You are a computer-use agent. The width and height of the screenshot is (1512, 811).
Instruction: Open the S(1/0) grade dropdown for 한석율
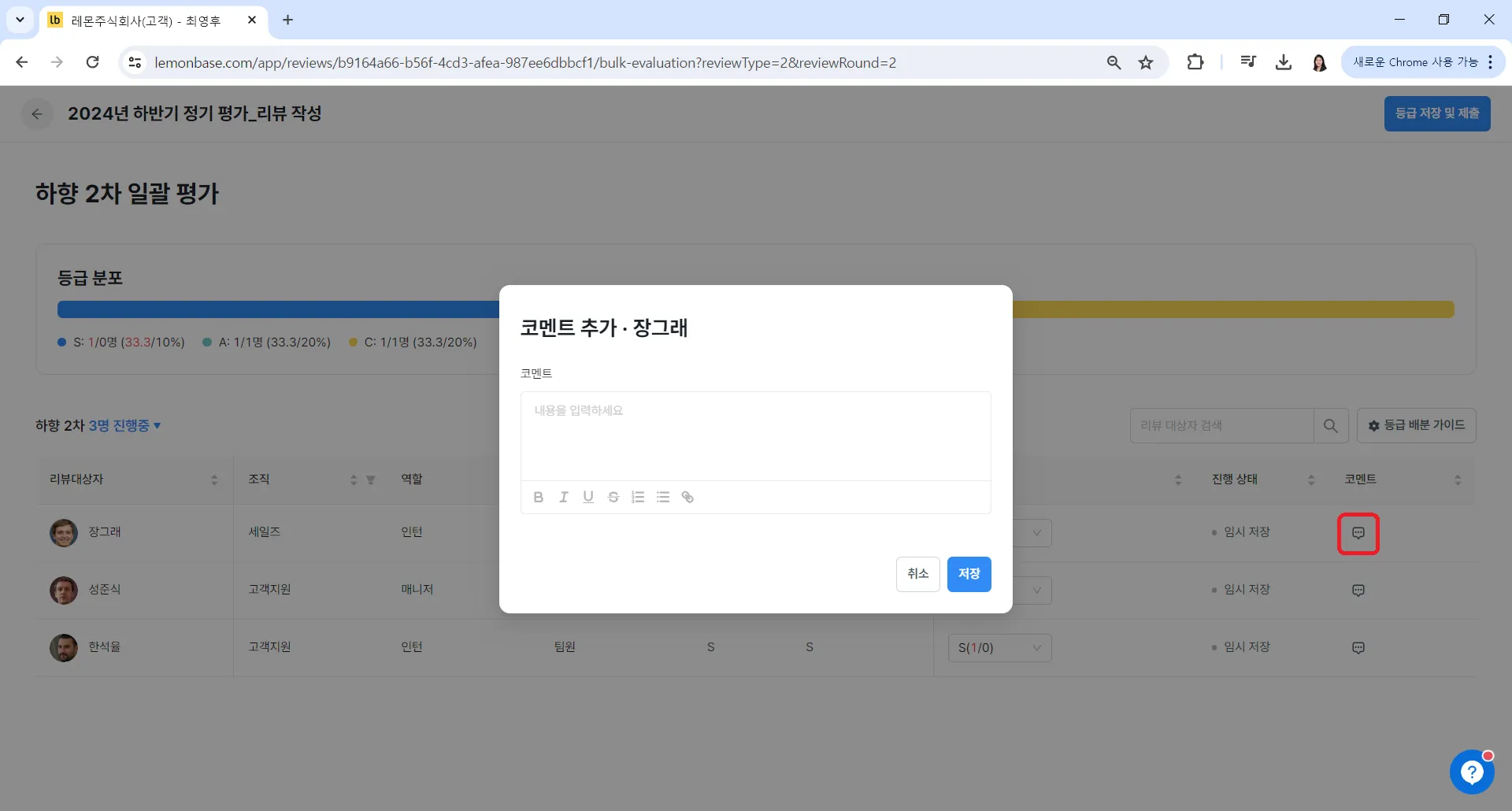[999, 648]
